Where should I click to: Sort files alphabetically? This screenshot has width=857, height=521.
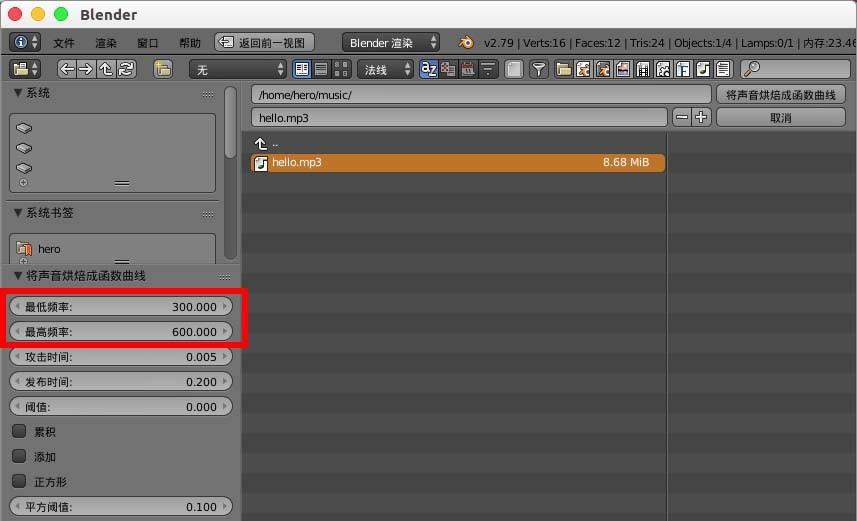coord(428,69)
